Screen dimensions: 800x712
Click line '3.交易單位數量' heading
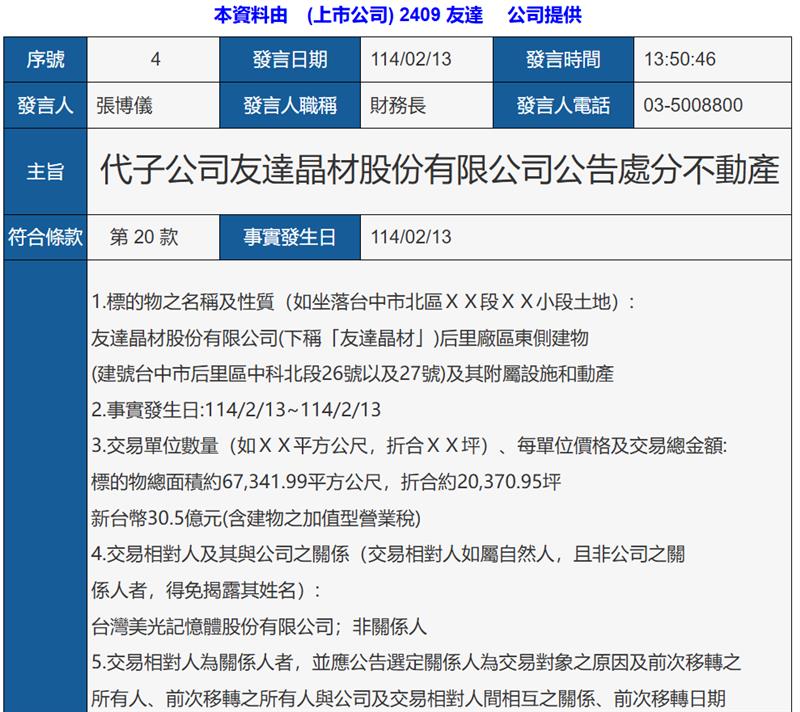(x=409, y=446)
